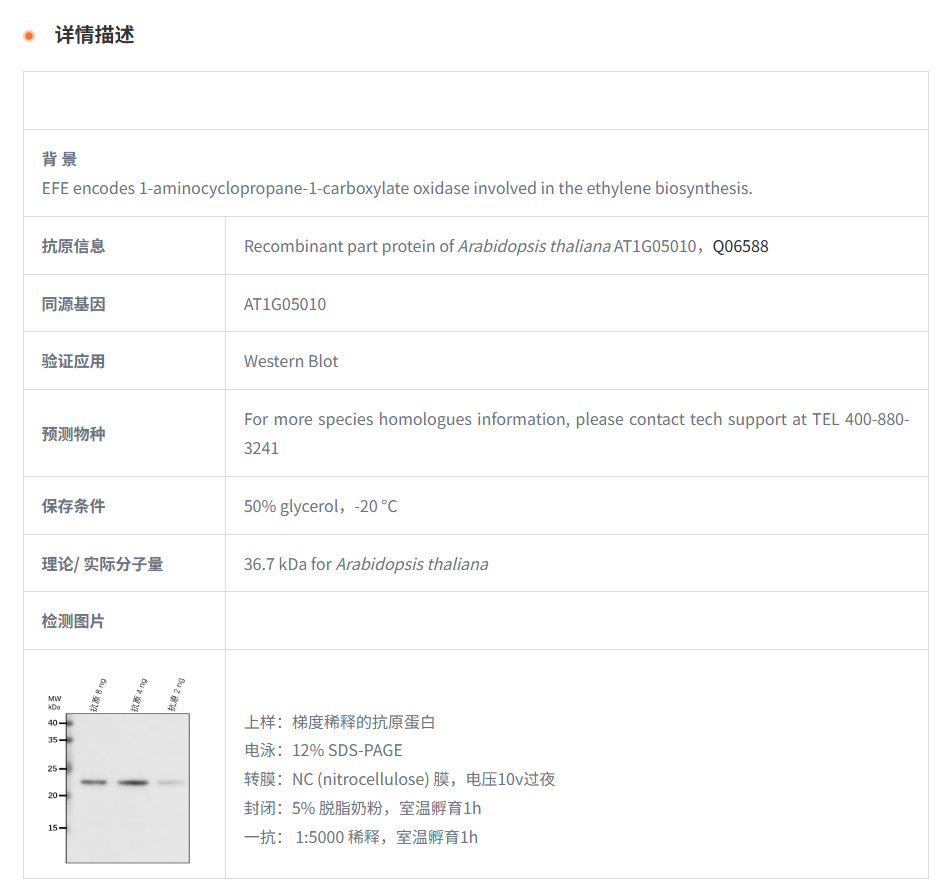Click the Western Blot application text

[291, 361]
